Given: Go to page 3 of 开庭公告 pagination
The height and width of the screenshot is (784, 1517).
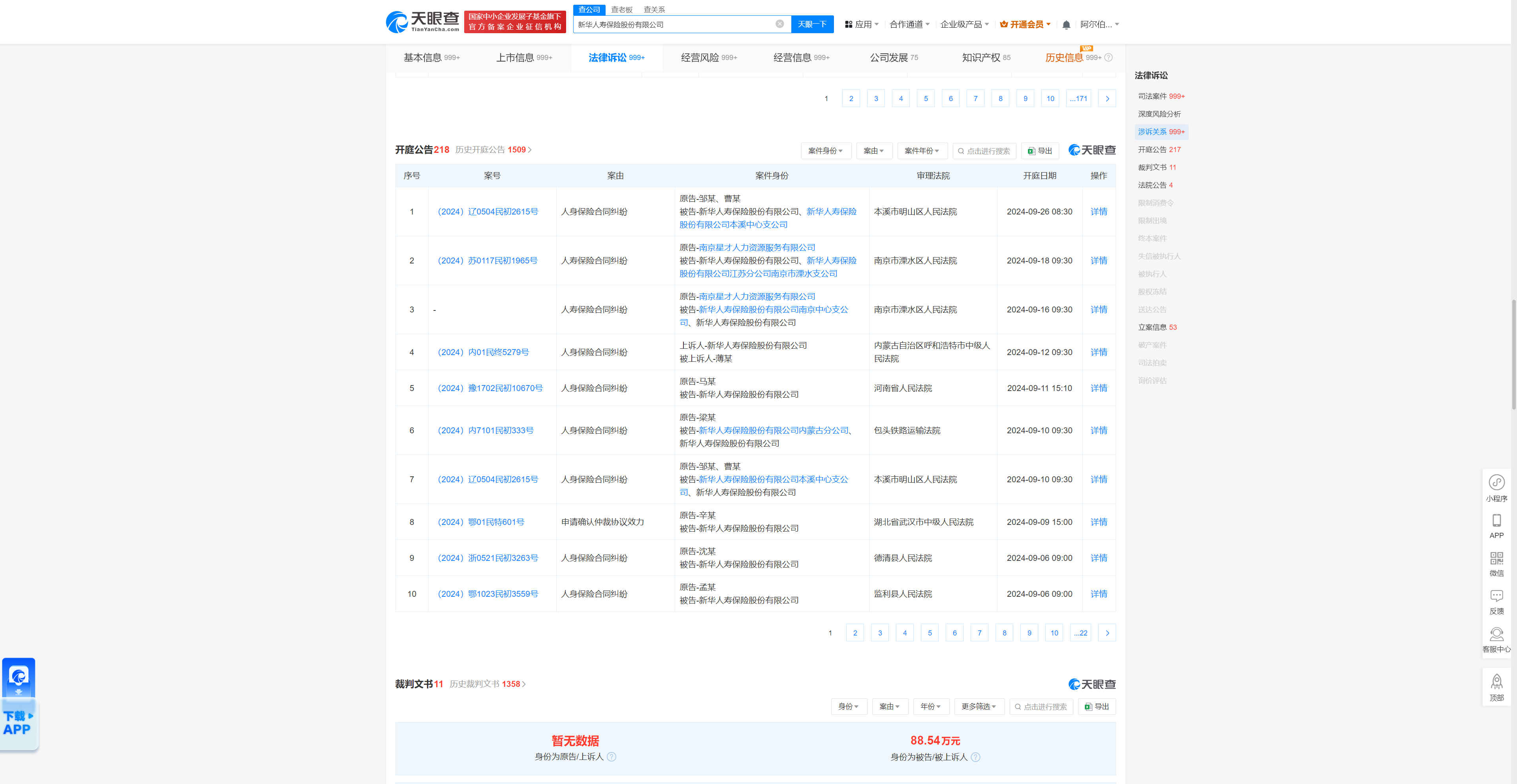Looking at the screenshot, I should coord(880,633).
